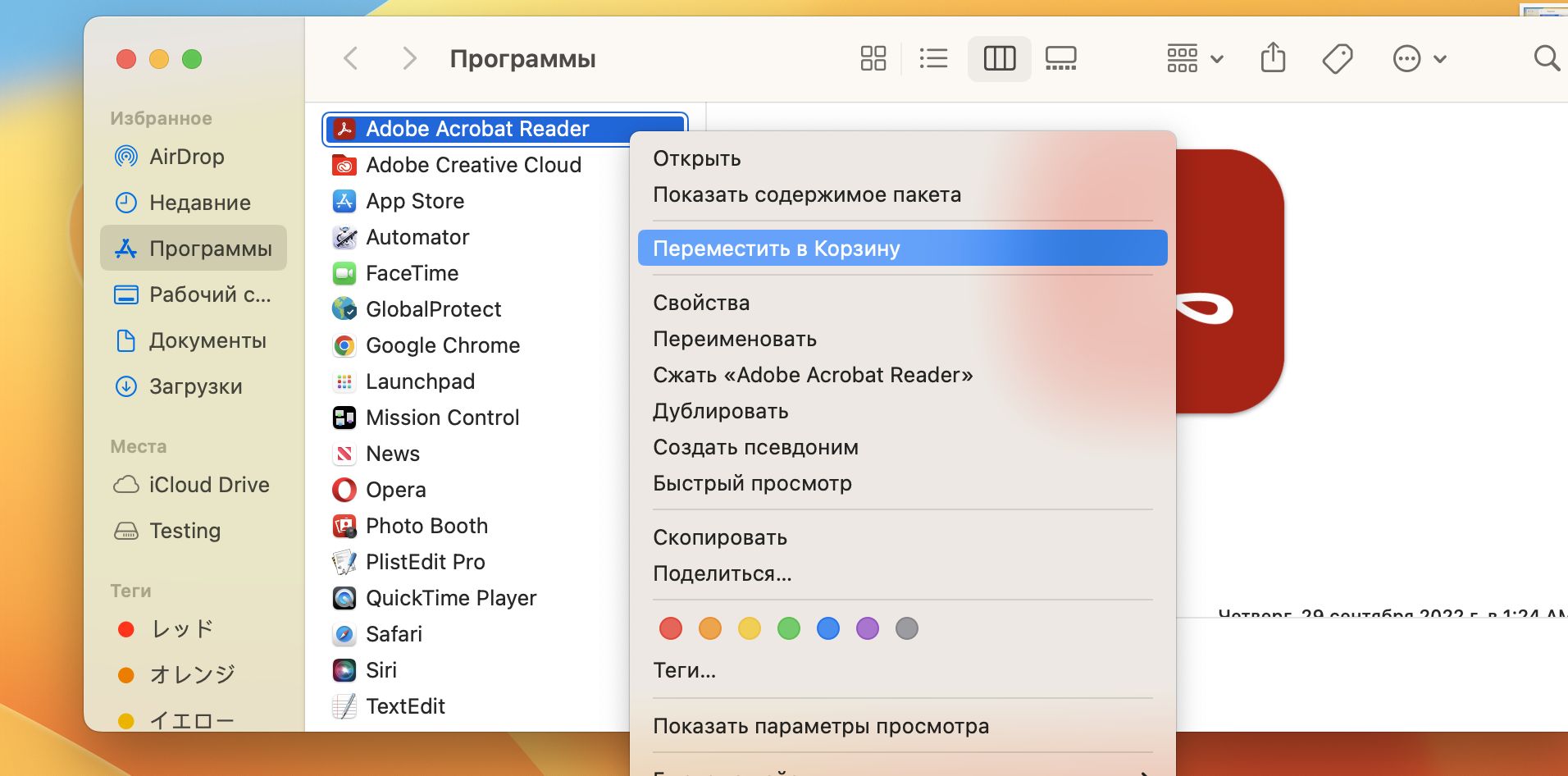This screenshot has height=776, width=1568.
Task: Open Недавние in the sidebar
Action: click(x=194, y=202)
